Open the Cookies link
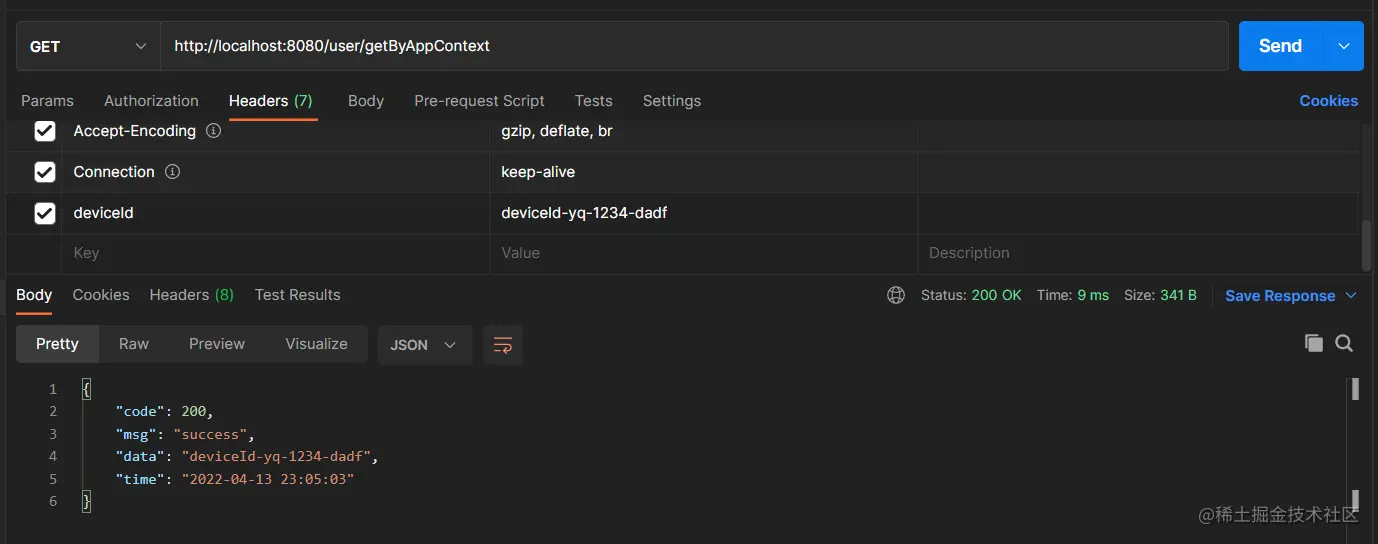Viewport: 1378px width, 544px height. tap(1328, 101)
